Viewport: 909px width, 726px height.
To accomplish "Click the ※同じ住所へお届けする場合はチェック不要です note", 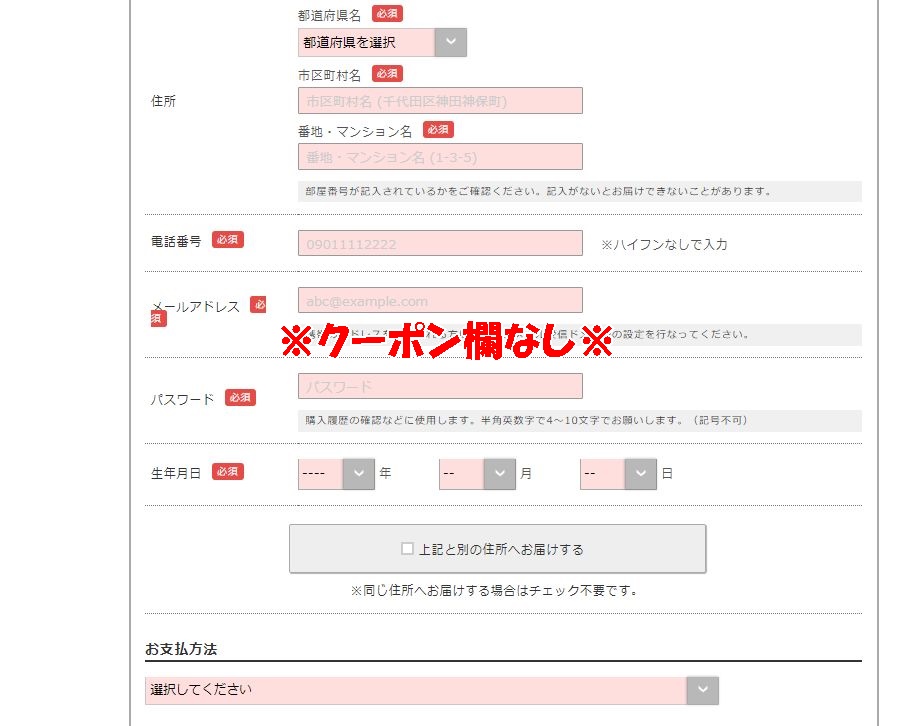I will 495,591.
